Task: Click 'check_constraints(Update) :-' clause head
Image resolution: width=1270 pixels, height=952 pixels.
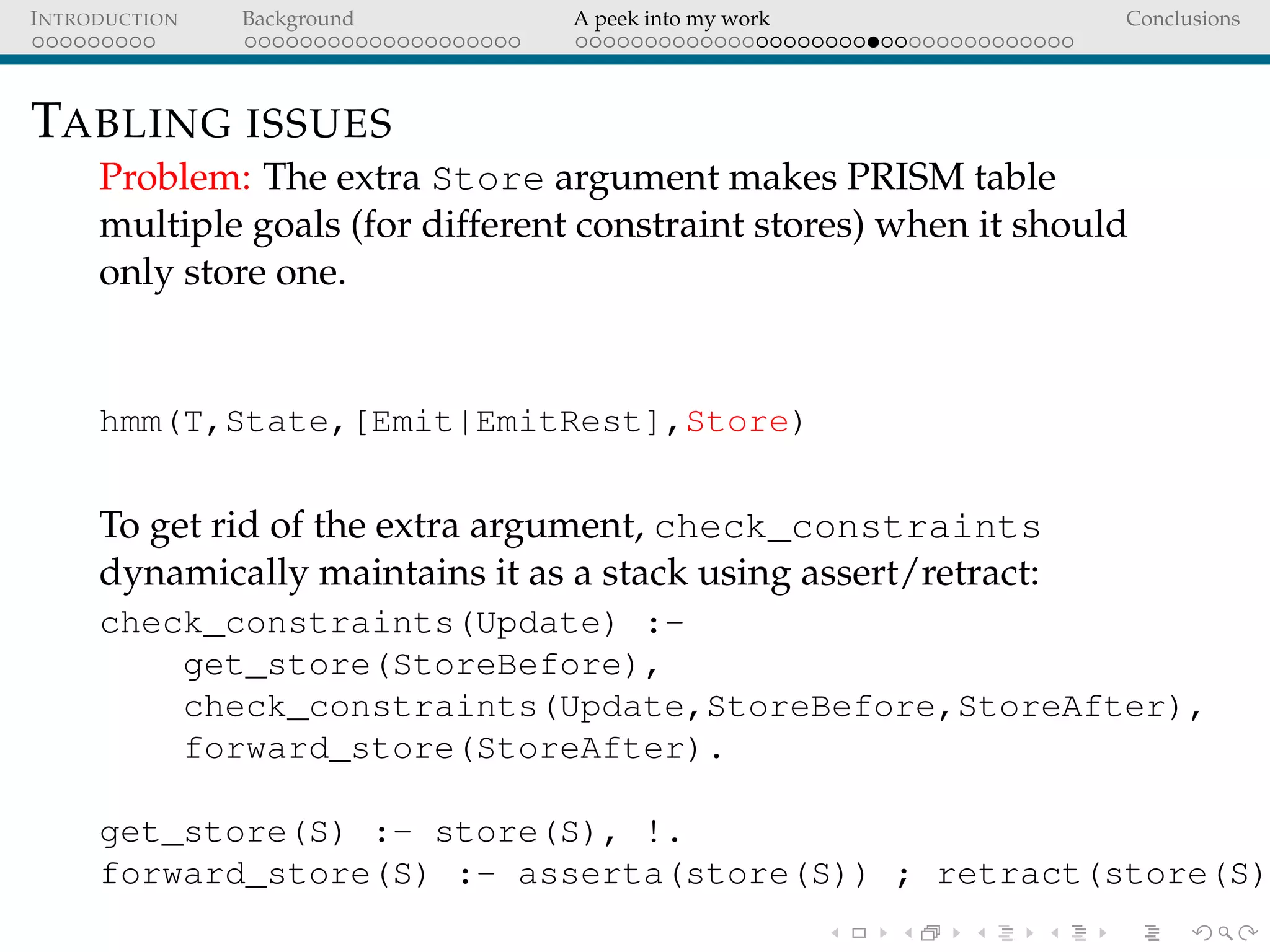Action: [x=392, y=624]
